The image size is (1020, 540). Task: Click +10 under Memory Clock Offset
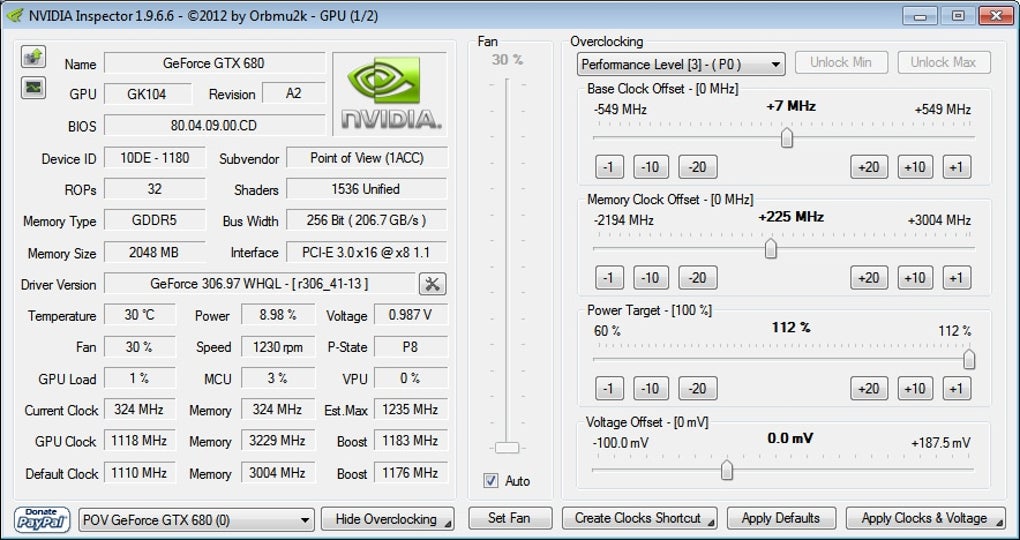(x=915, y=278)
